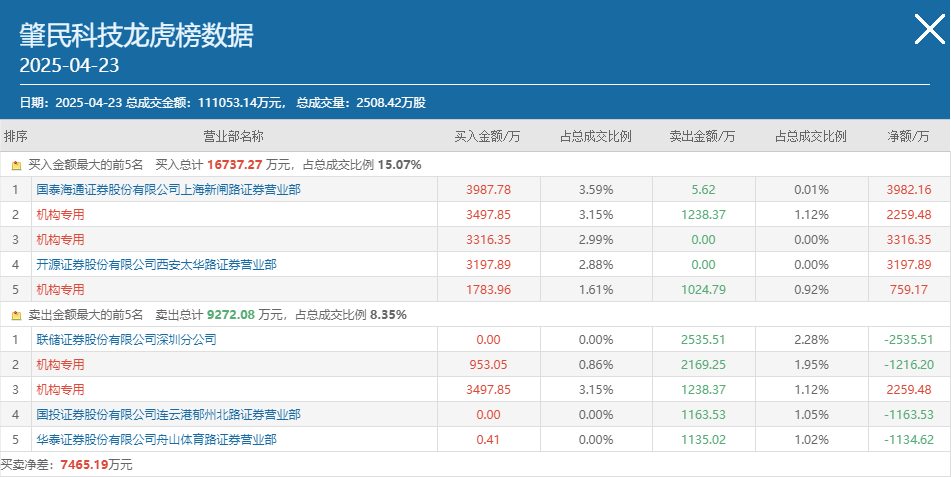This screenshot has height=477, width=951.
Task: Click the buy total 16737.27
Action: coord(234,165)
